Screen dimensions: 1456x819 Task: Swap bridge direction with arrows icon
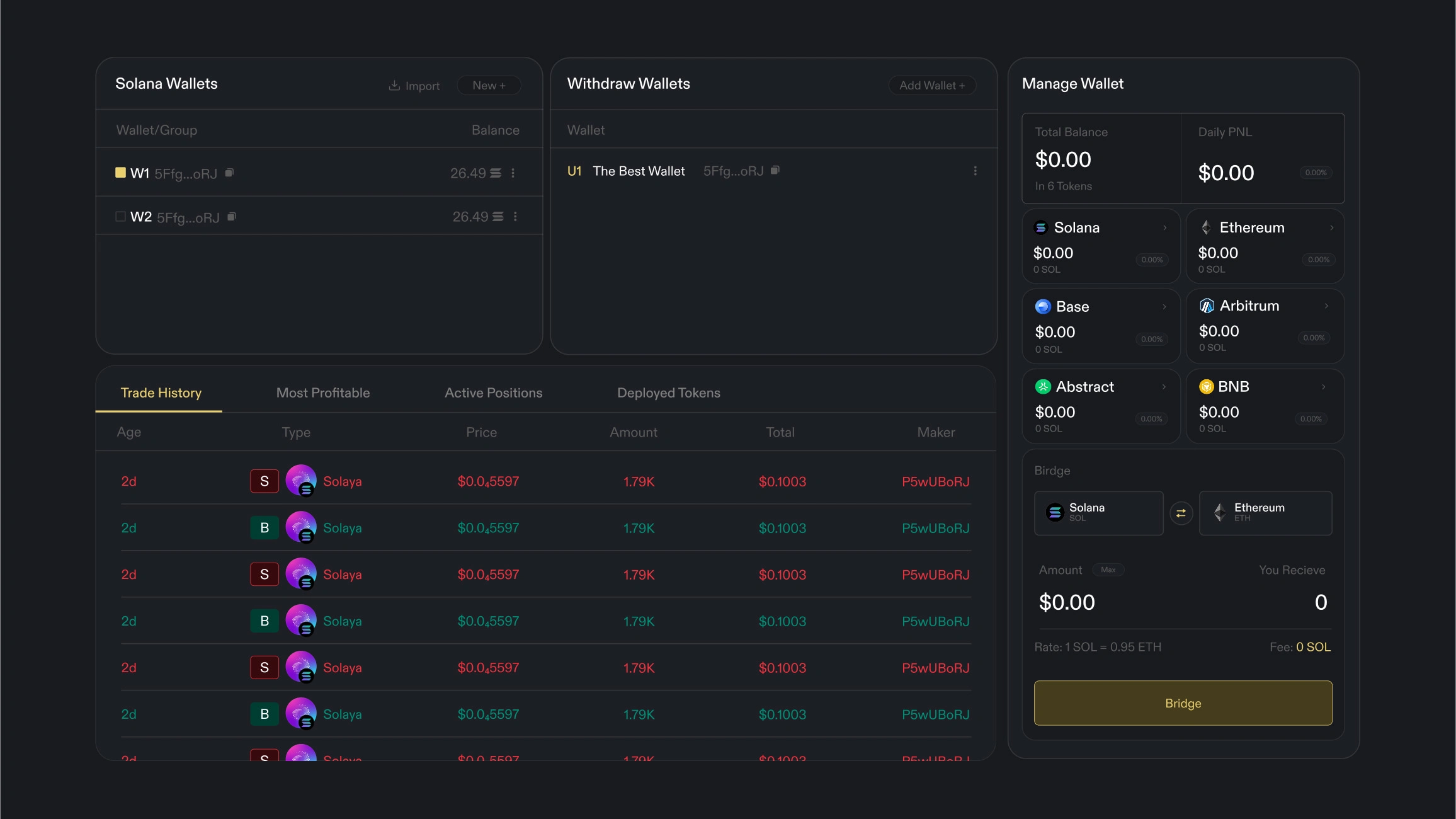[1181, 513]
